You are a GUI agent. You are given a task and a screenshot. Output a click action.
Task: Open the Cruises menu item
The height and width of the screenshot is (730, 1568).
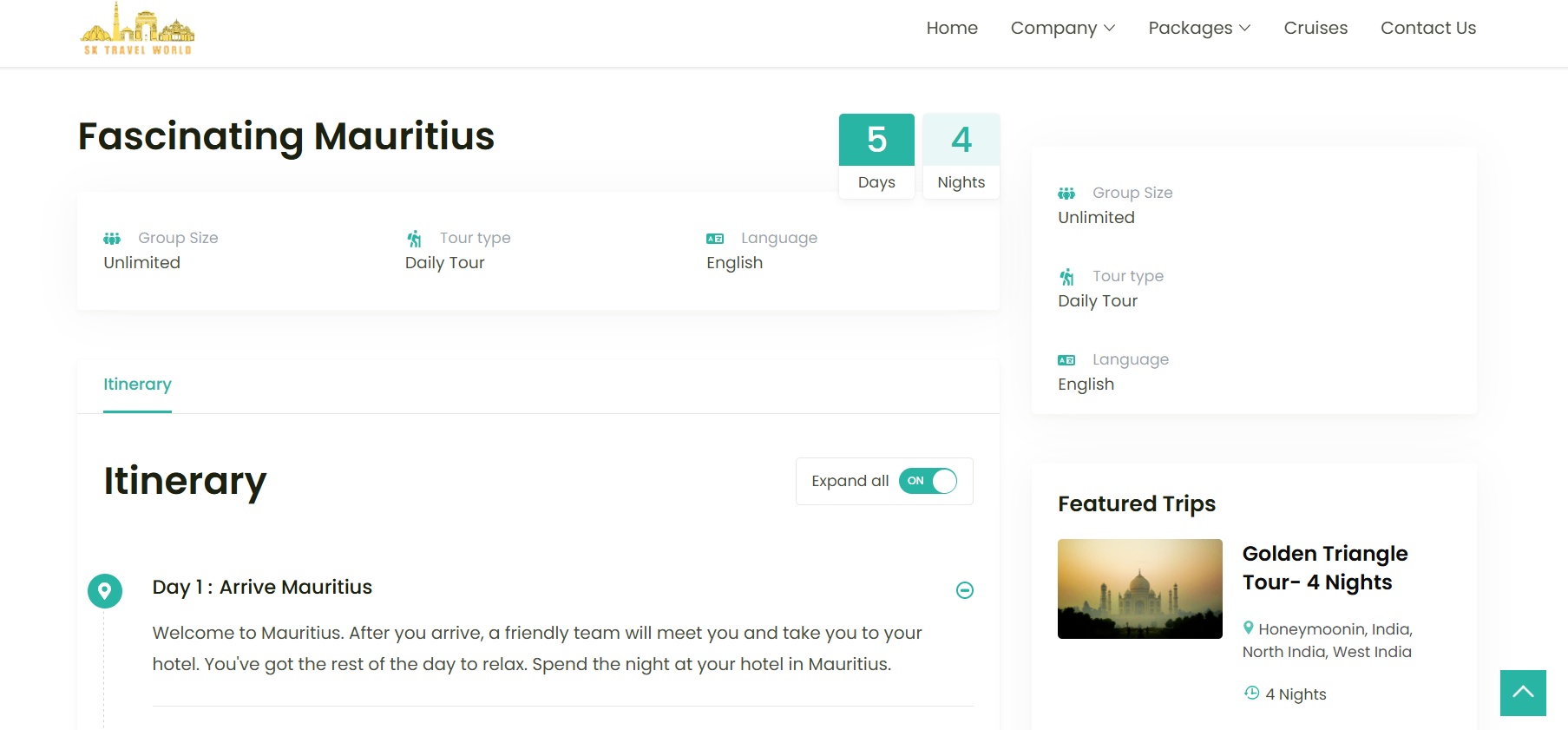coord(1315,28)
